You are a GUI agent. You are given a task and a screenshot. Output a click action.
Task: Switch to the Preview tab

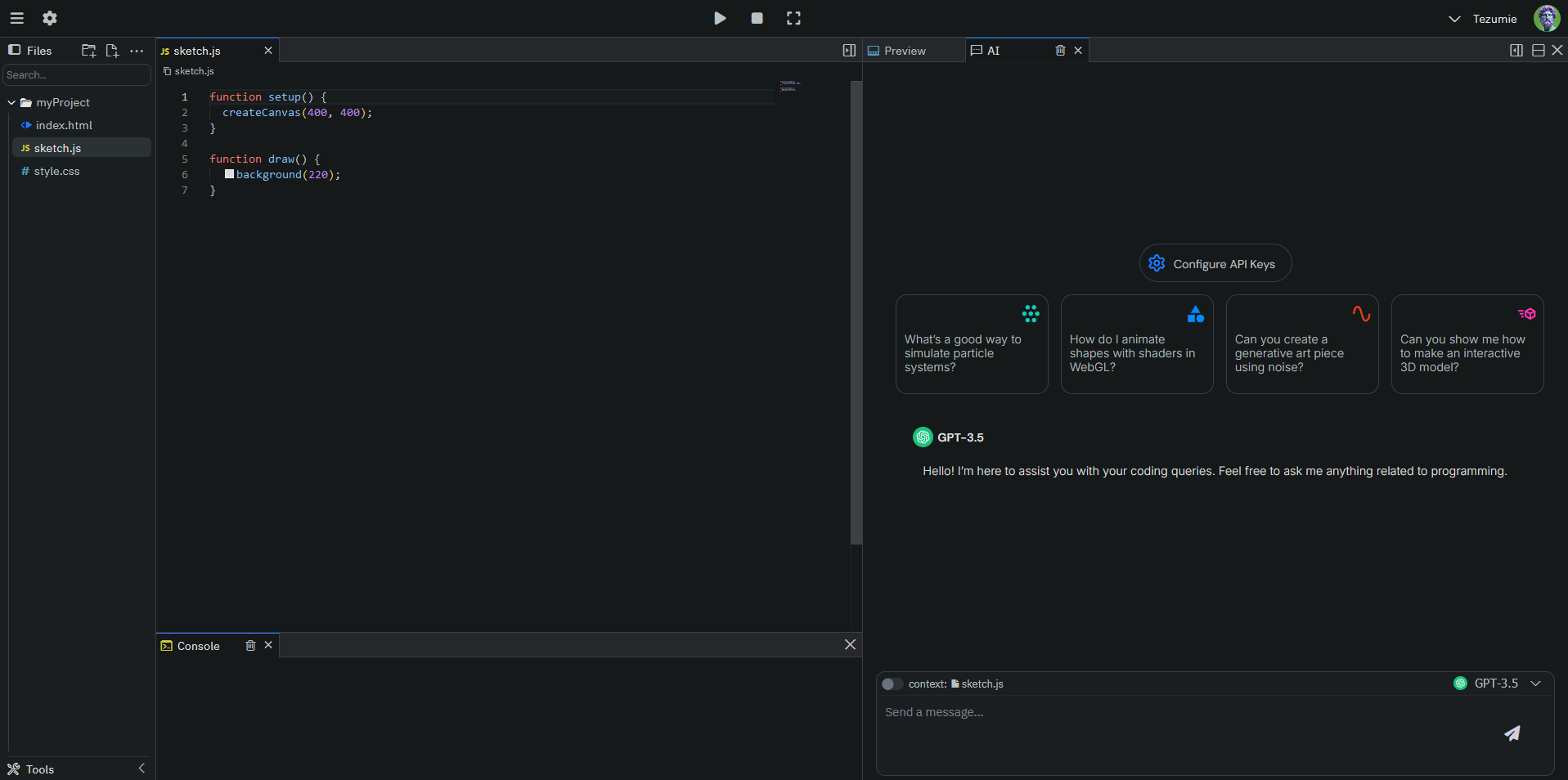[x=905, y=51]
